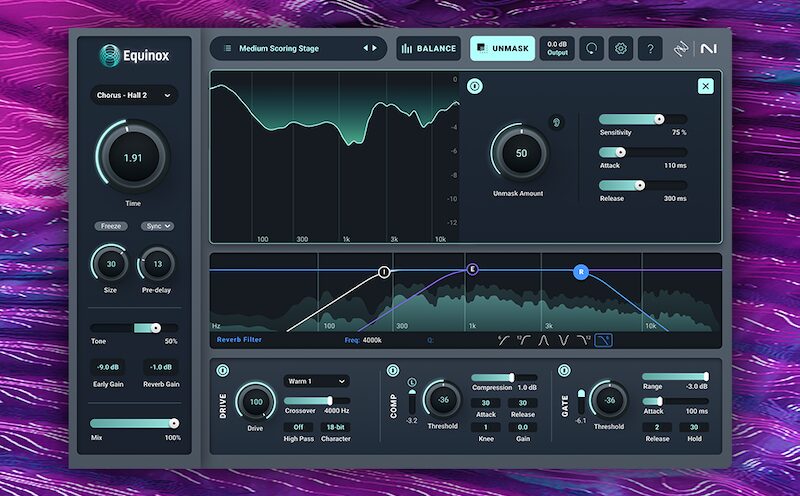Viewport: 800px width, 496px height.
Task: Open the help question mark button
Action: click(650, 48)
